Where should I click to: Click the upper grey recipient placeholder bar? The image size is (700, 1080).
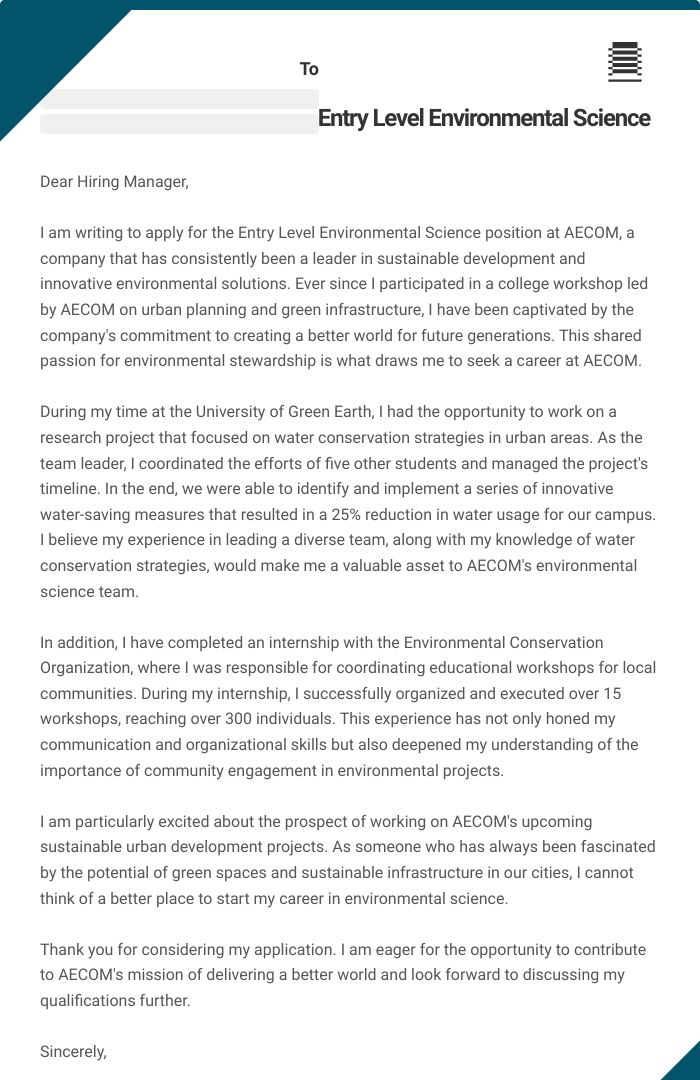(x=179, y=99)
